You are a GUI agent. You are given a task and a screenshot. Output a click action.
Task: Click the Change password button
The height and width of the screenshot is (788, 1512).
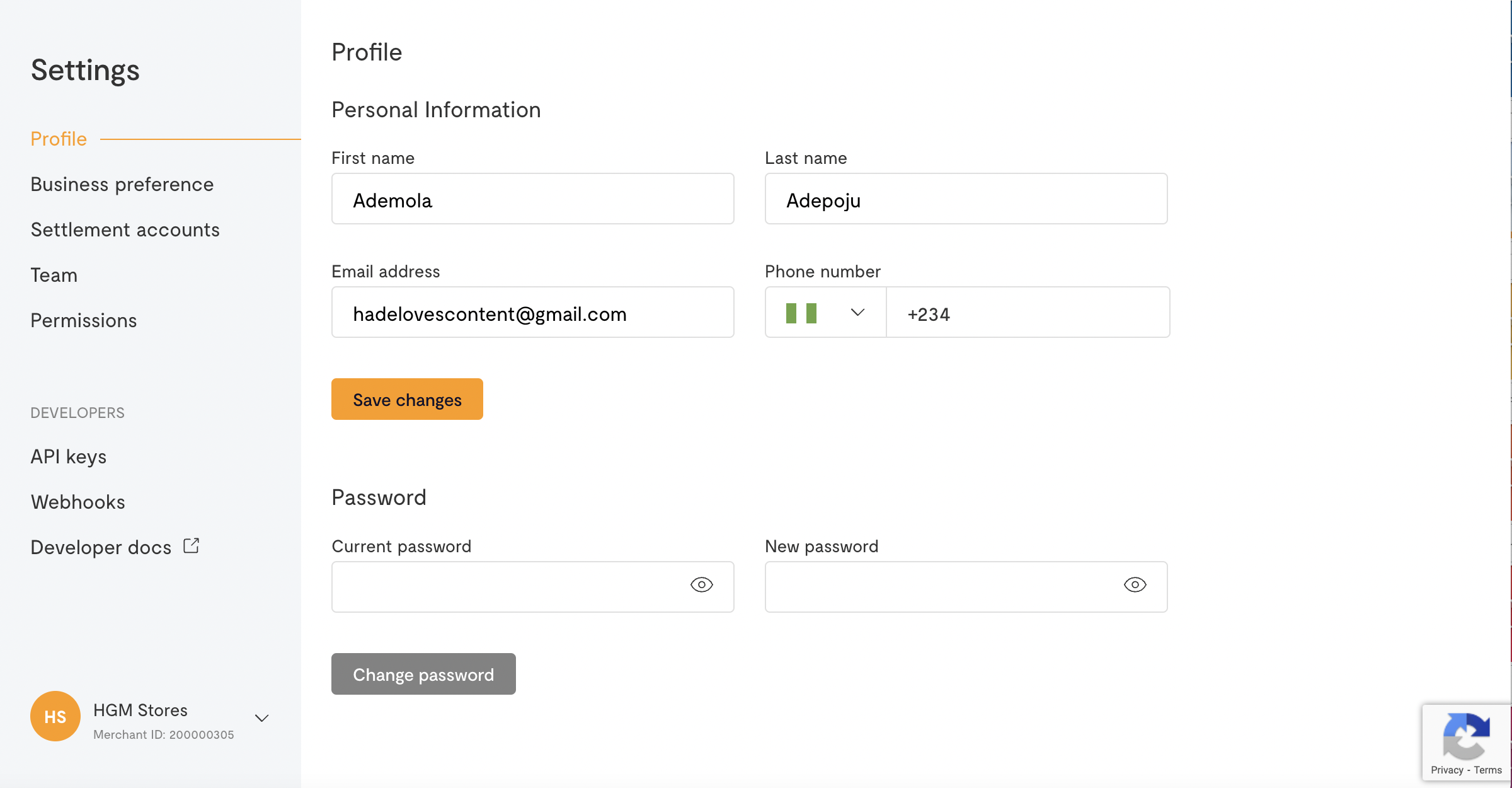click(423, 674)
